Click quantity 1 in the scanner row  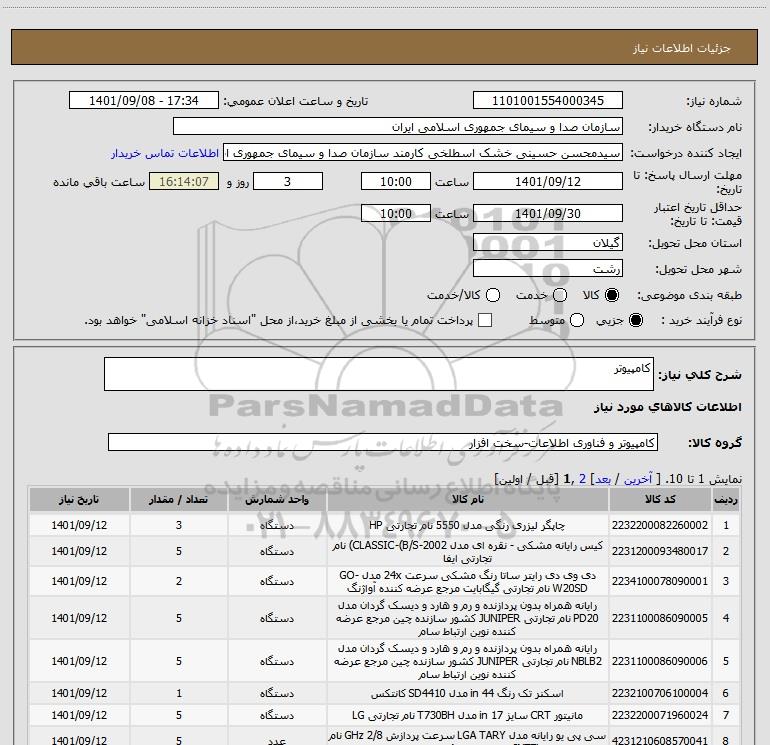point(179,693)
